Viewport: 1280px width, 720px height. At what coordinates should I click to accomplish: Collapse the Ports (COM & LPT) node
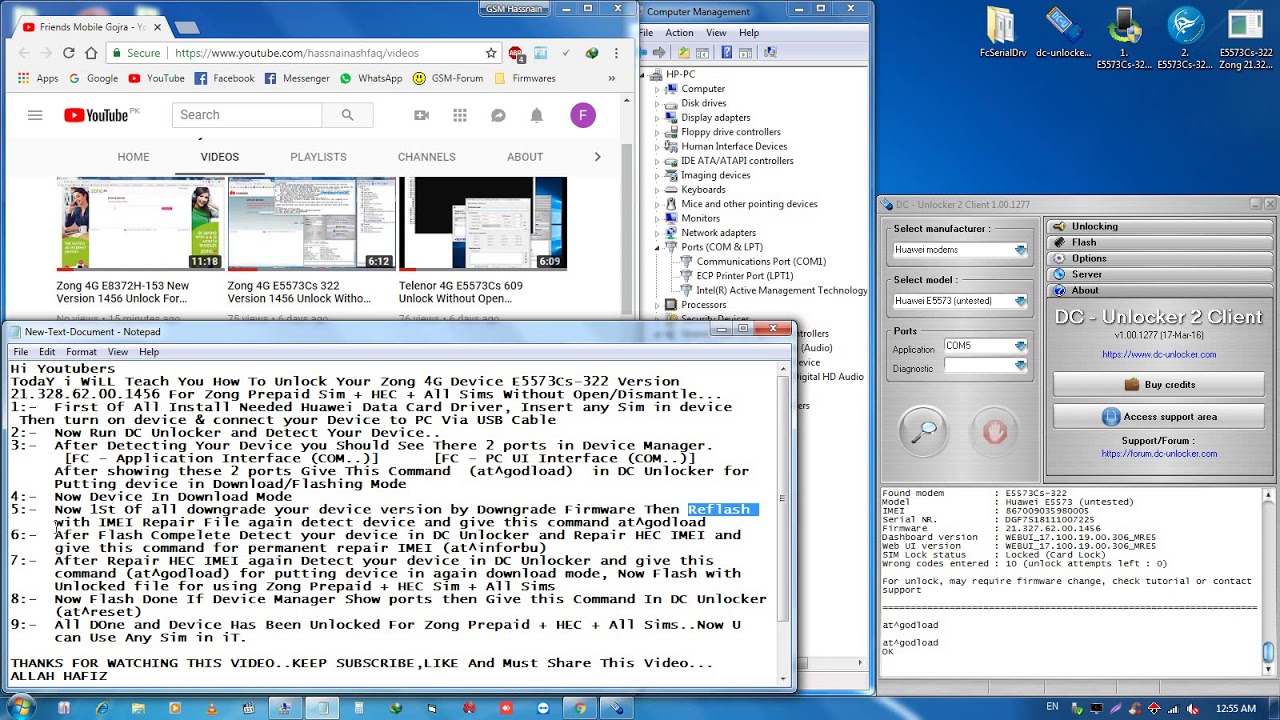(x=657, y=247)
